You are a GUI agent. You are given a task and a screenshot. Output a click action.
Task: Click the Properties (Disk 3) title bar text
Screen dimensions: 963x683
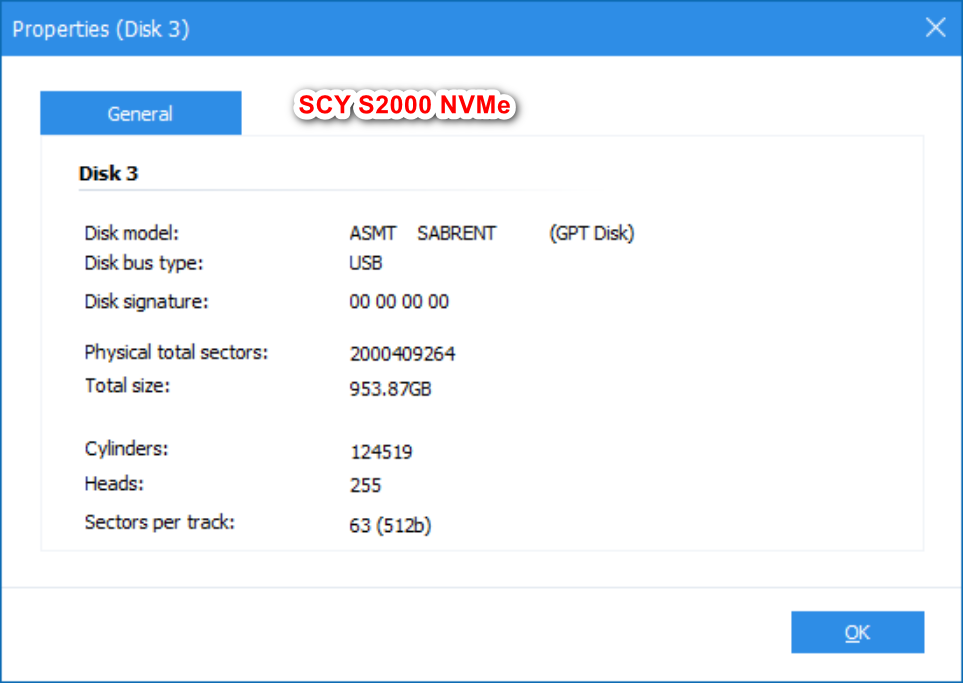coord(100,29)
